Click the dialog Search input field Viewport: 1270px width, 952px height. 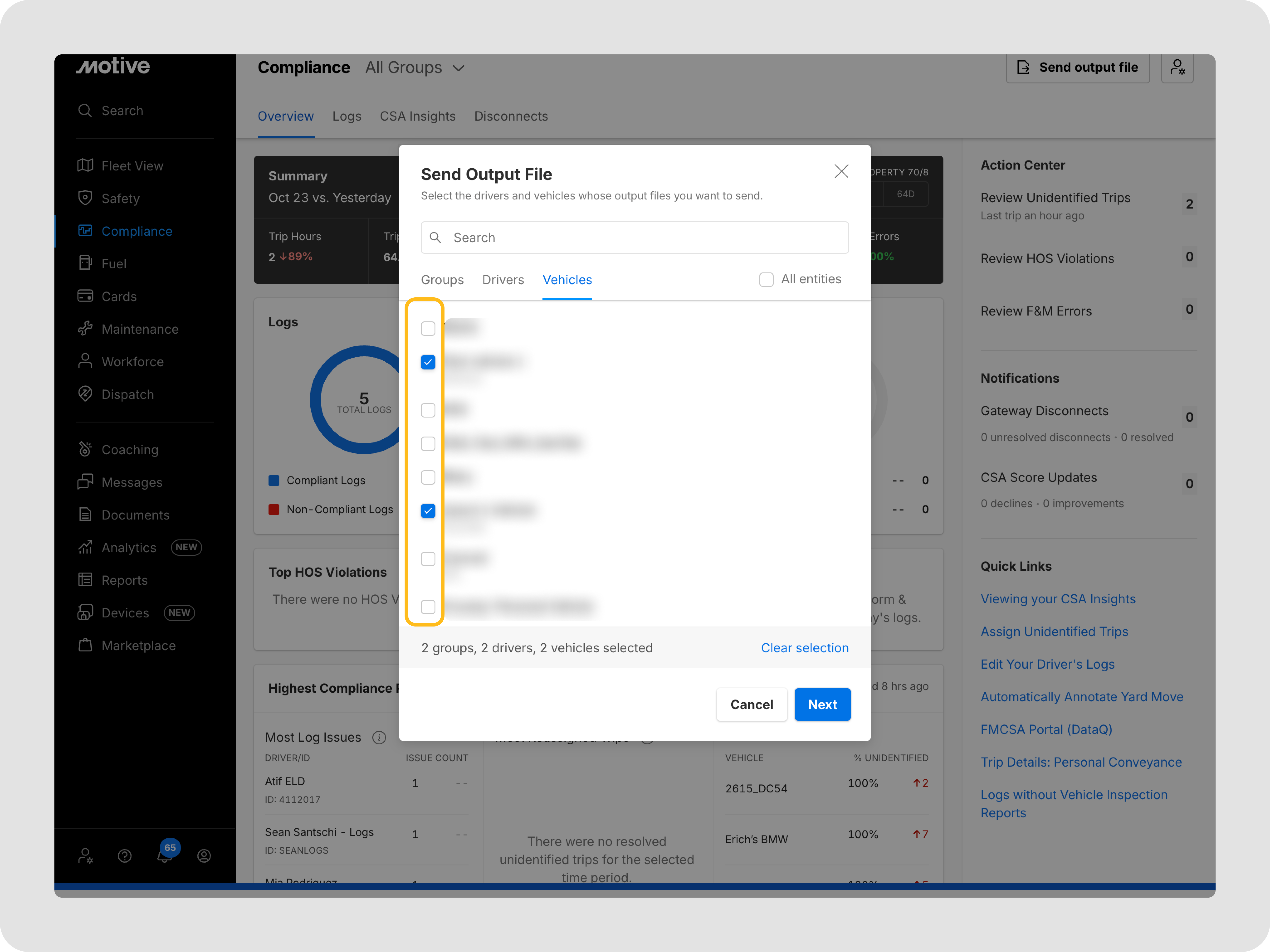(x=634, y=238)
